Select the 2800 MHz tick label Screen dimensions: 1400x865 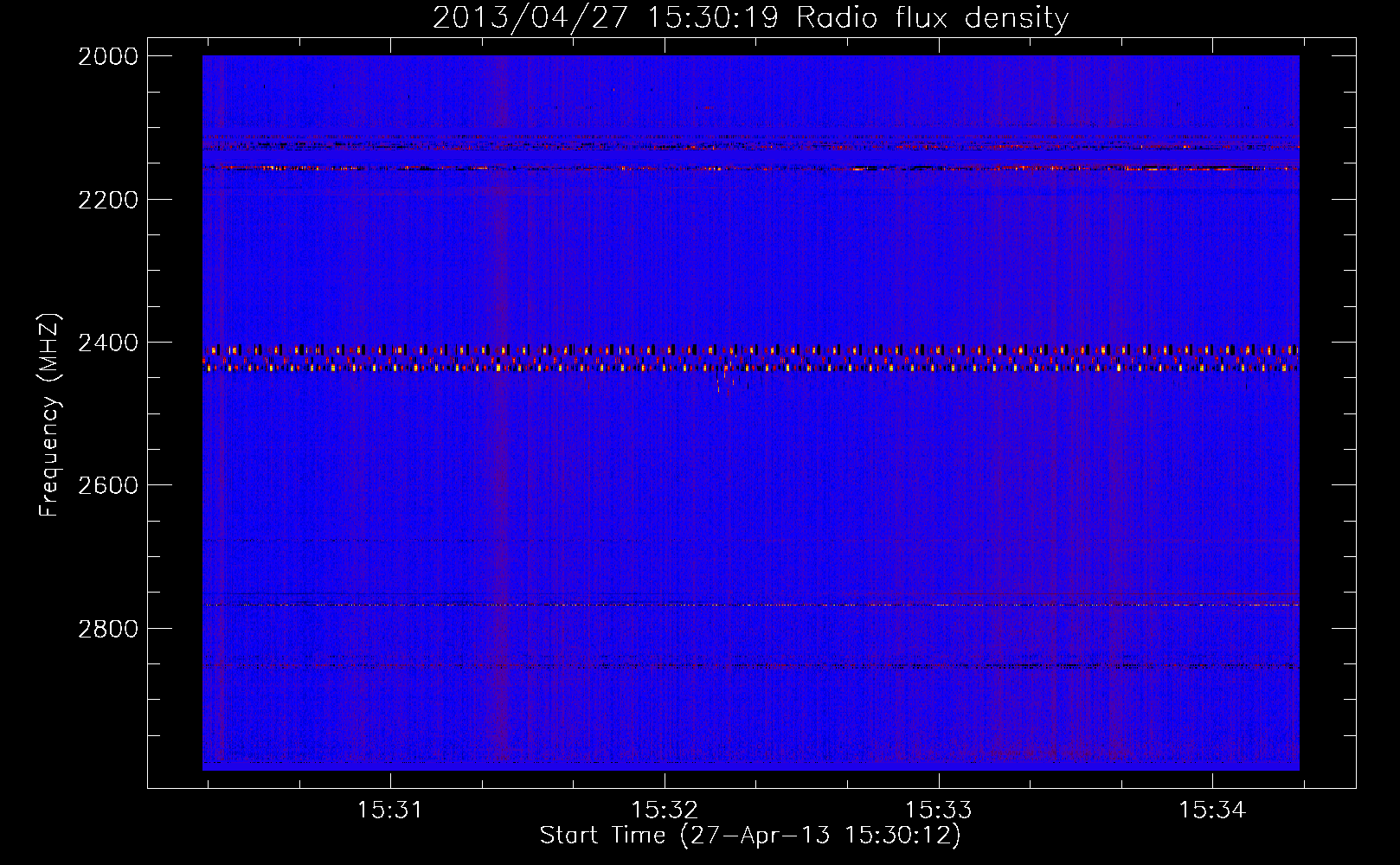107,628
